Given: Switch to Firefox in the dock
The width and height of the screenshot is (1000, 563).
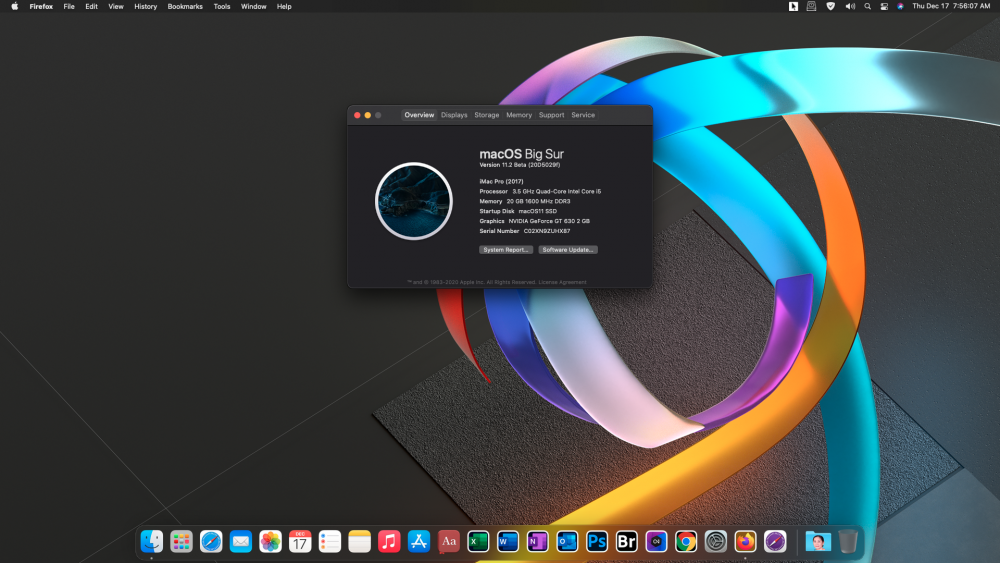Looking at the screenshot, I should tap(745, 541).
